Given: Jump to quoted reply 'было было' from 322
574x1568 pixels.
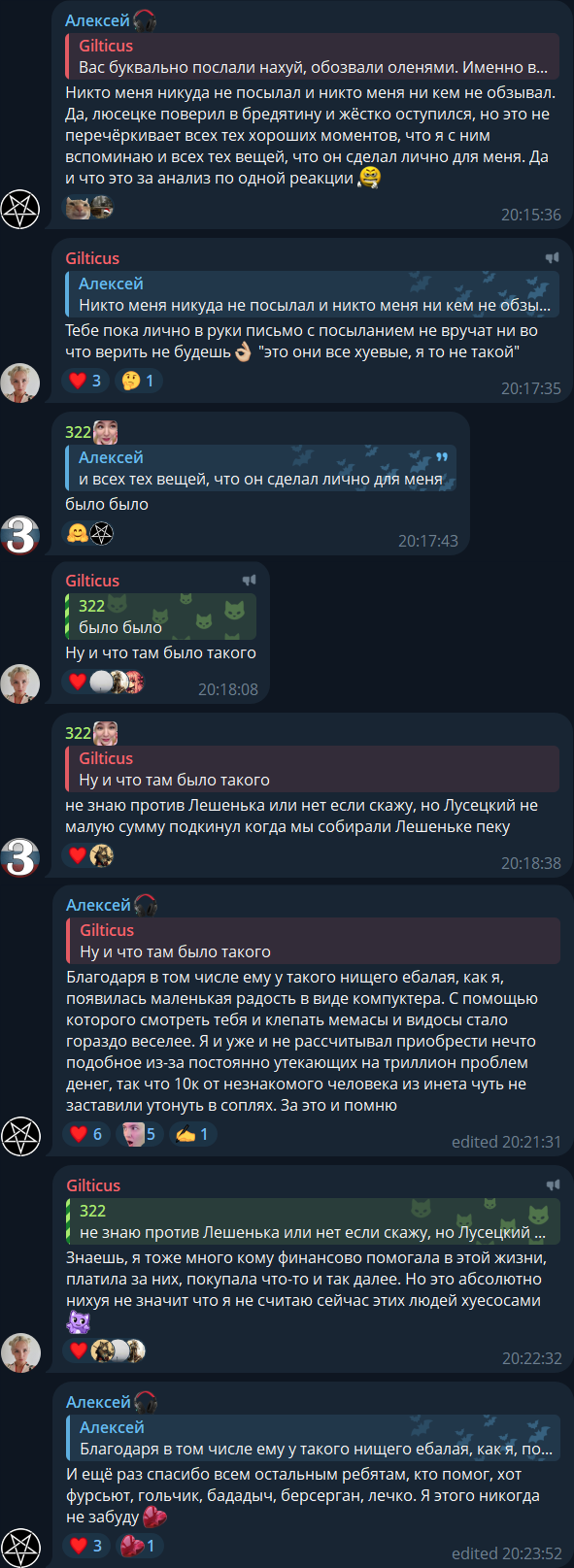Looking at the screenshot, I should [160, 617].
